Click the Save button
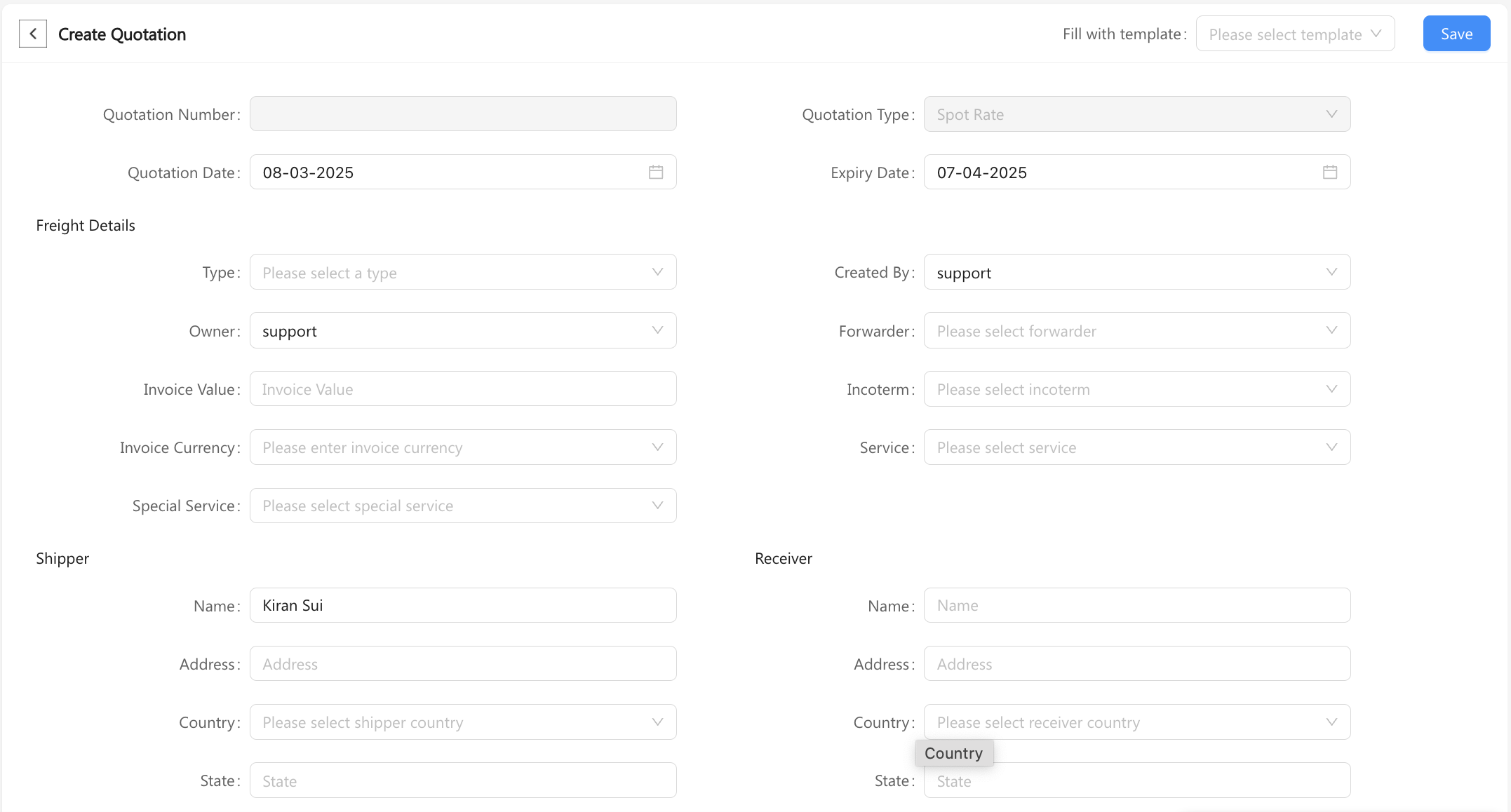Viewport: 1511px width, 812px height. (1456, 34)
